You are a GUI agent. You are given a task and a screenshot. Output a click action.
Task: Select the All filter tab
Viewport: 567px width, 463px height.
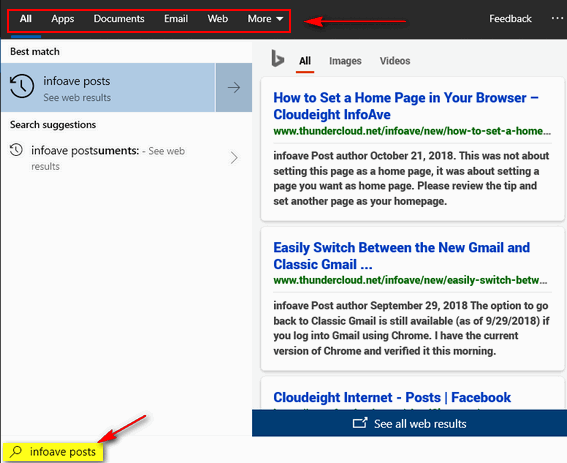point(26,19)
